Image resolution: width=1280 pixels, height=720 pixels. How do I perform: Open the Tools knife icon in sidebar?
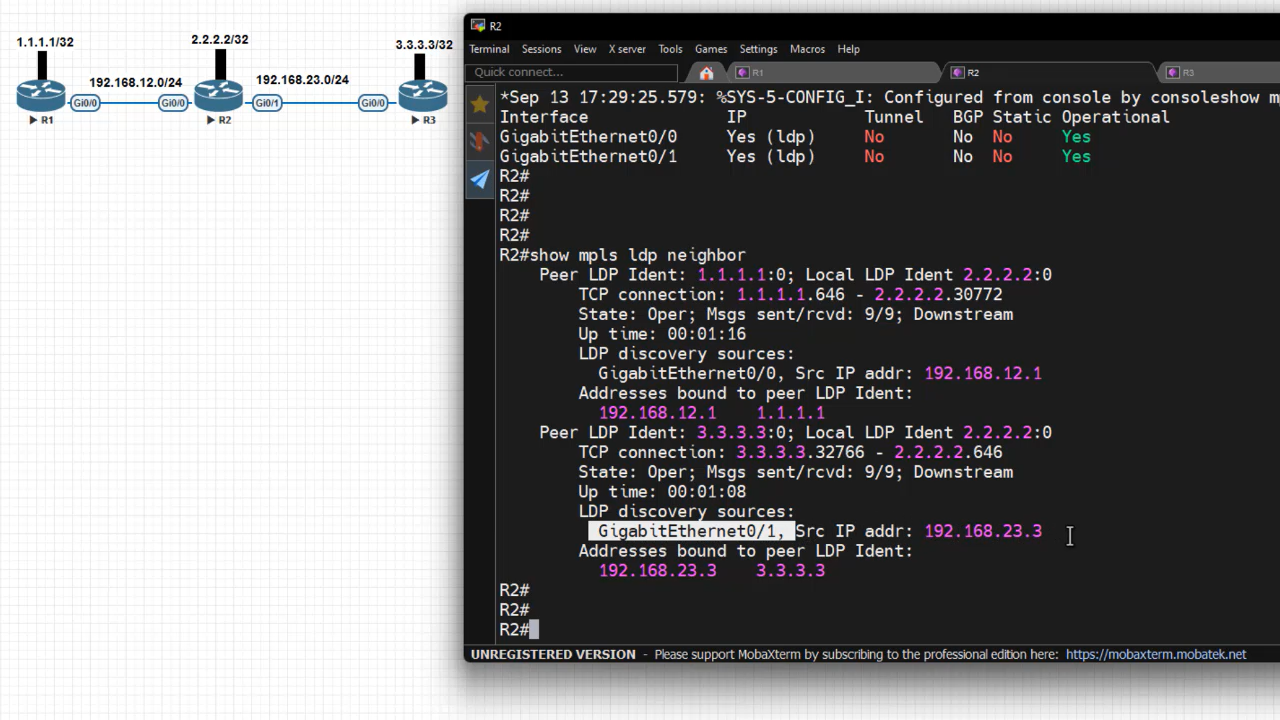point(480,141)
